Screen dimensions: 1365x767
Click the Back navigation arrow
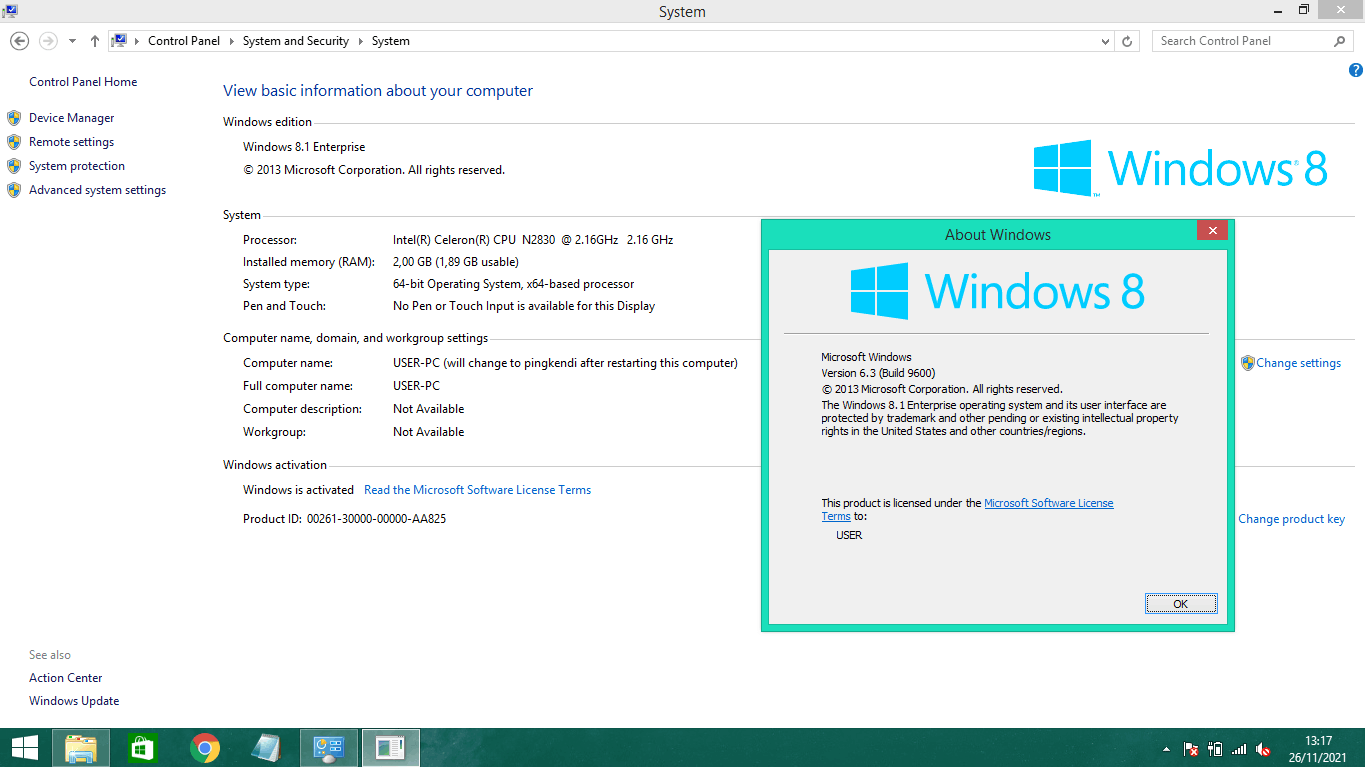pos(19,41)
